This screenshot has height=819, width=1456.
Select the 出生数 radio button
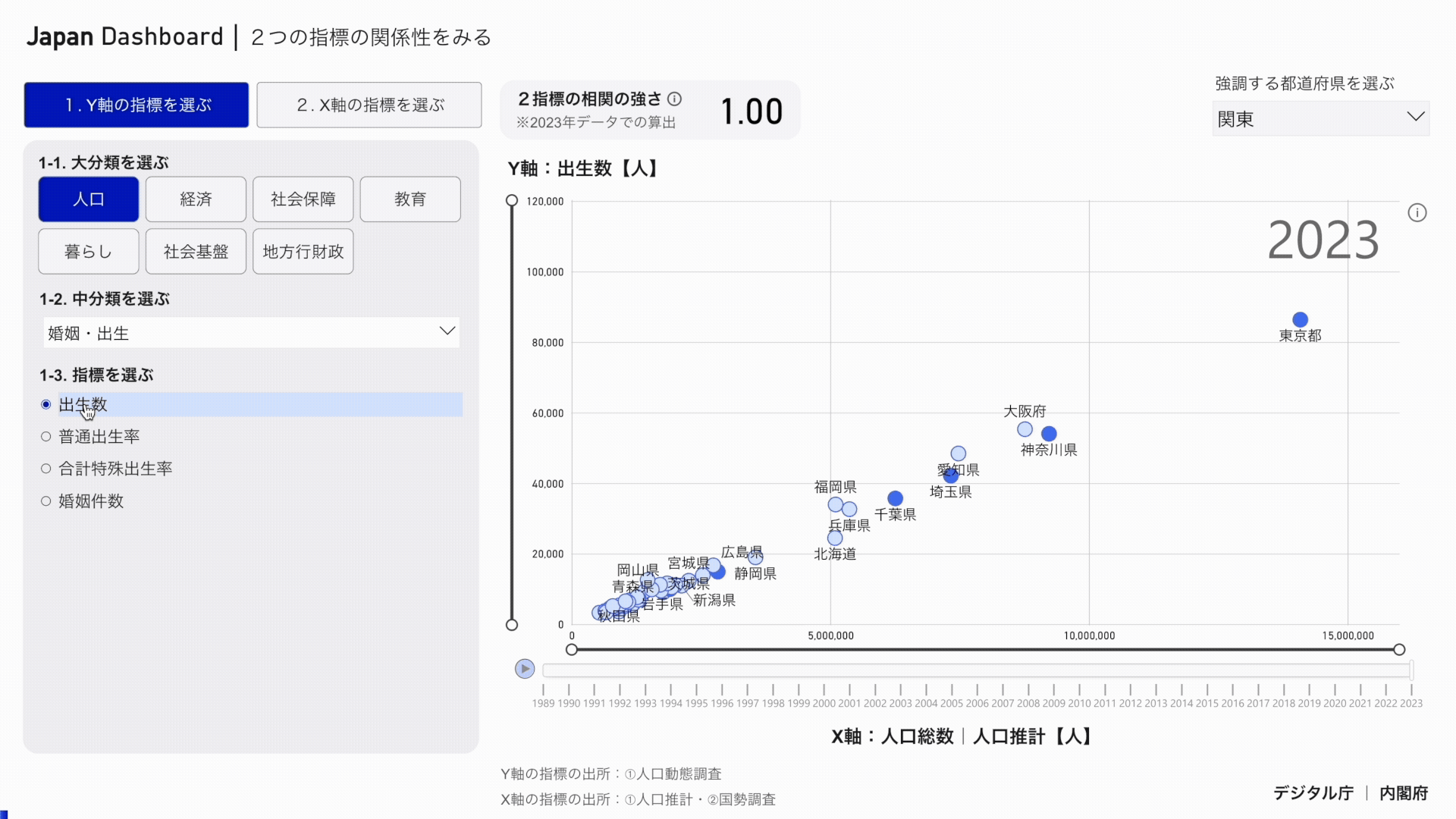click(45, 404)
